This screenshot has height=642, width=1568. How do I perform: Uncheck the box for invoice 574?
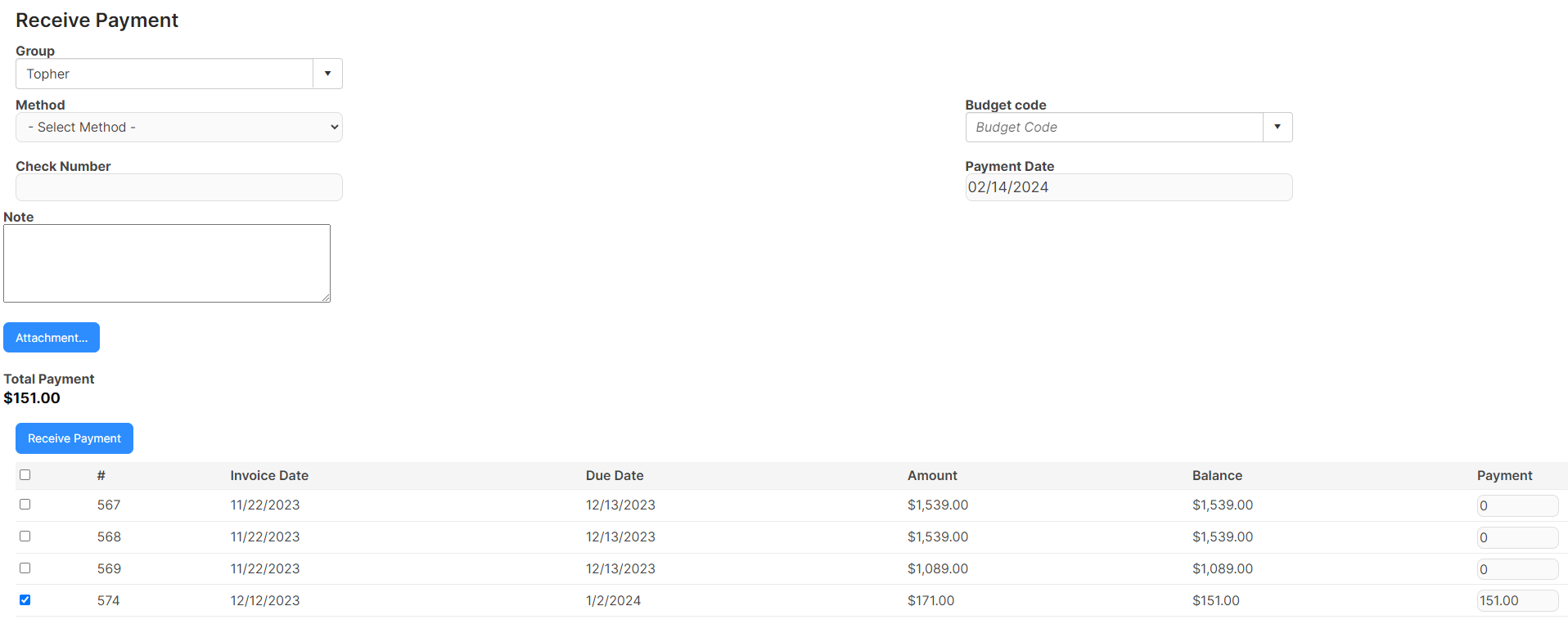(25, 599)
